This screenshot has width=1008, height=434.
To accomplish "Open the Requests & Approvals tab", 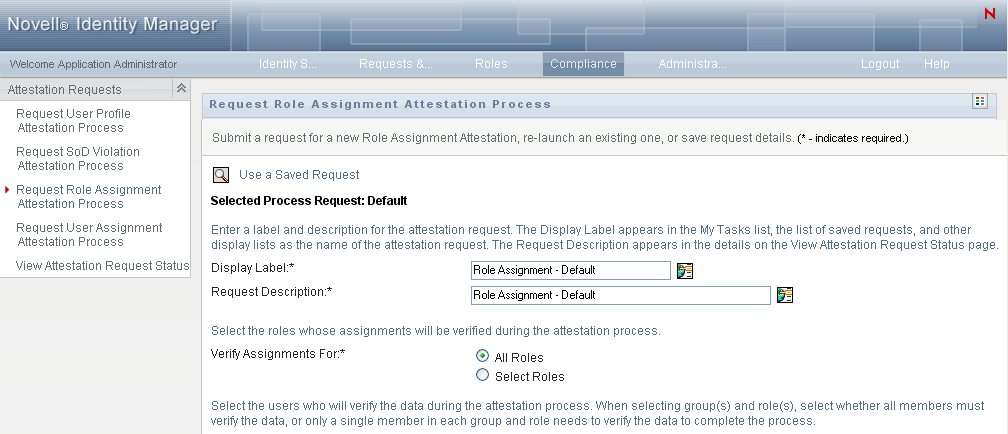I will [x=396, y=64].
